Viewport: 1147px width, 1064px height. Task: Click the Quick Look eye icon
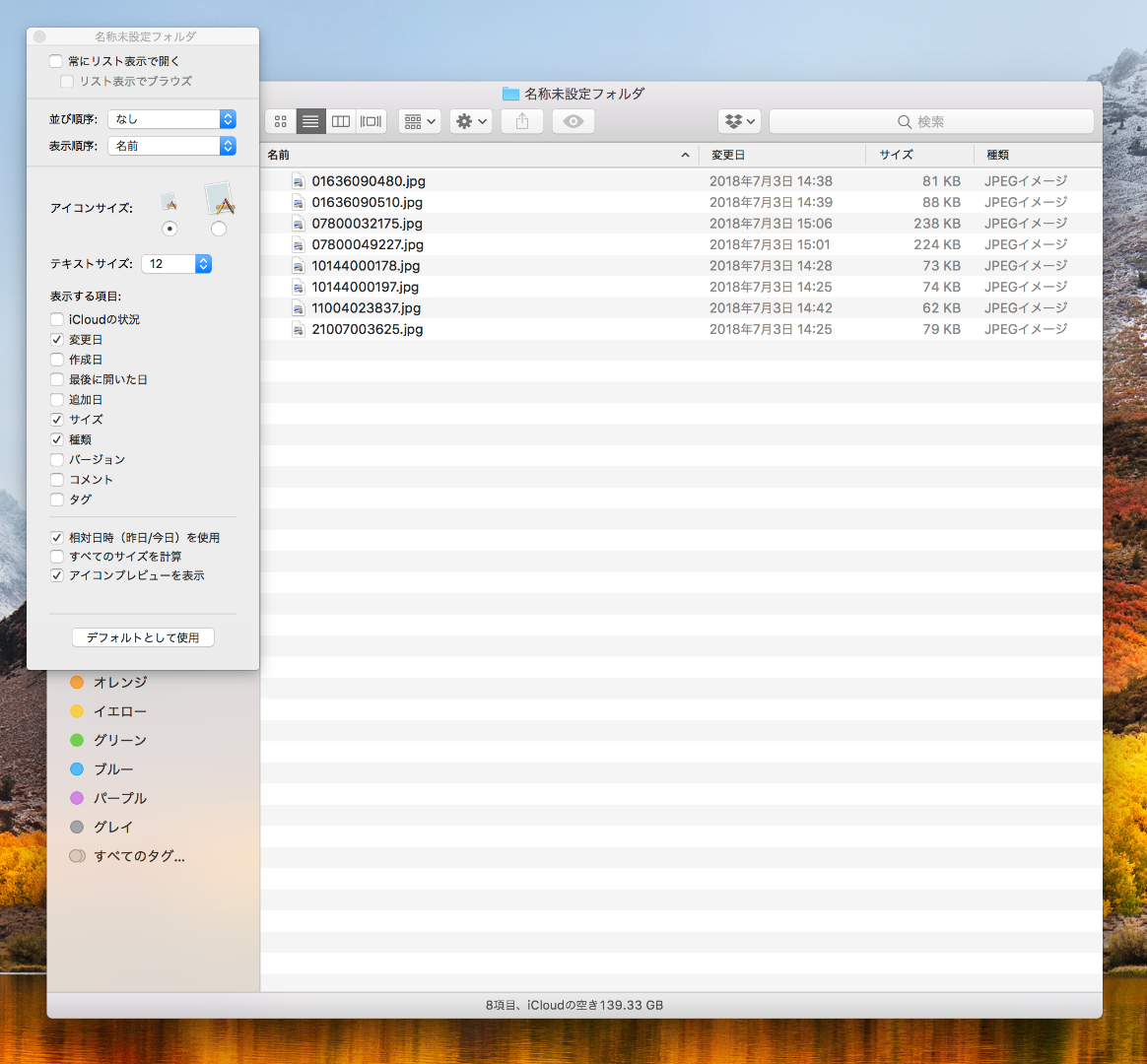(x=573, y=121)
